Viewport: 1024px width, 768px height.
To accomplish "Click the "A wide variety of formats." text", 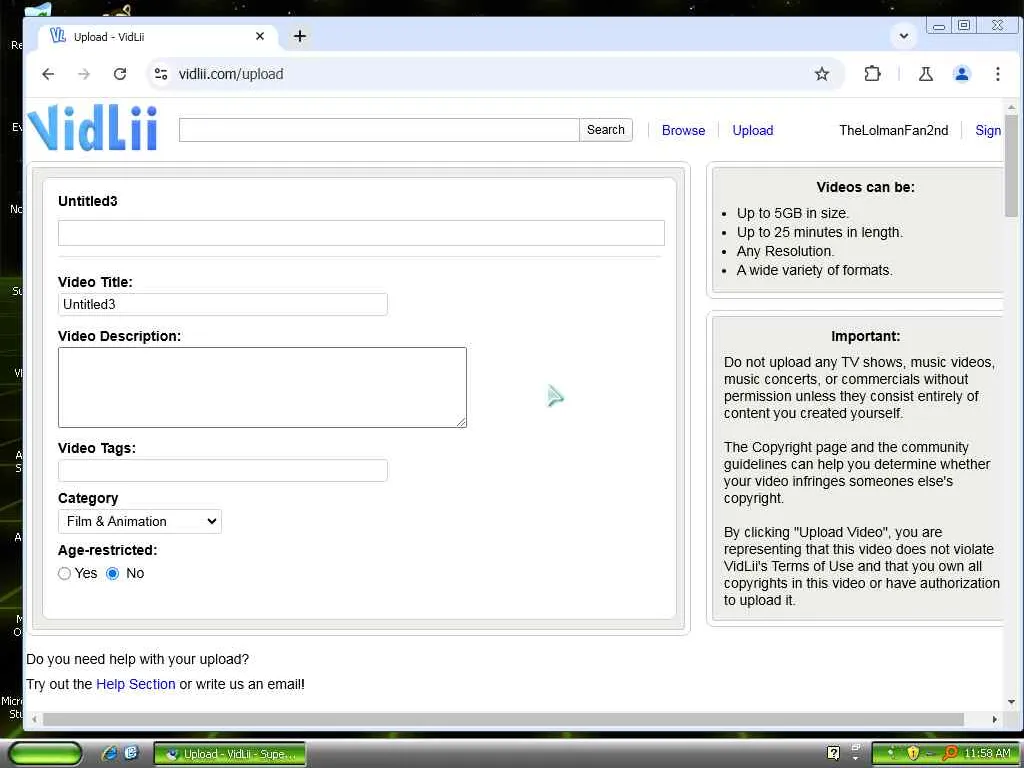I will coord(814,270).
